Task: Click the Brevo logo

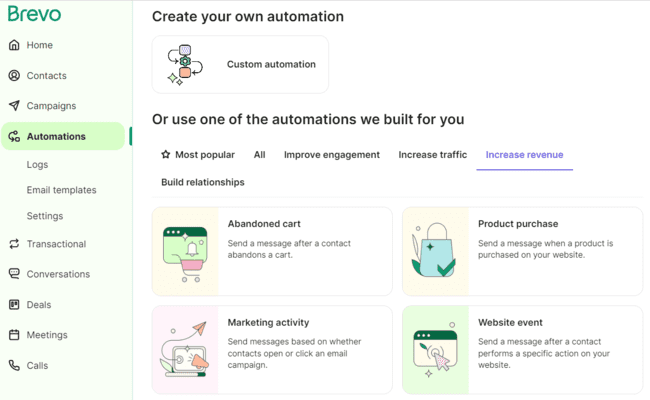Action: pos(35,14)
